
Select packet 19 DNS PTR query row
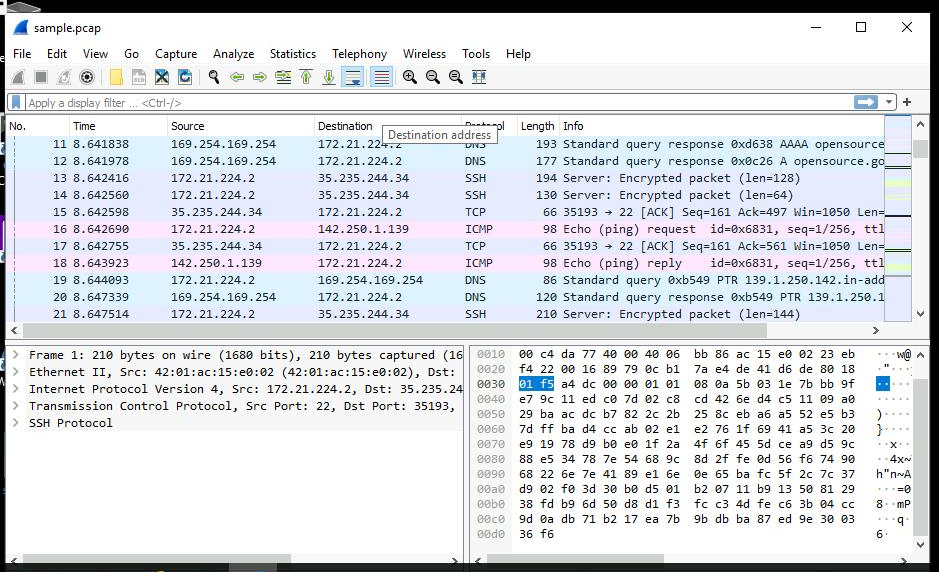click(445, 280)
